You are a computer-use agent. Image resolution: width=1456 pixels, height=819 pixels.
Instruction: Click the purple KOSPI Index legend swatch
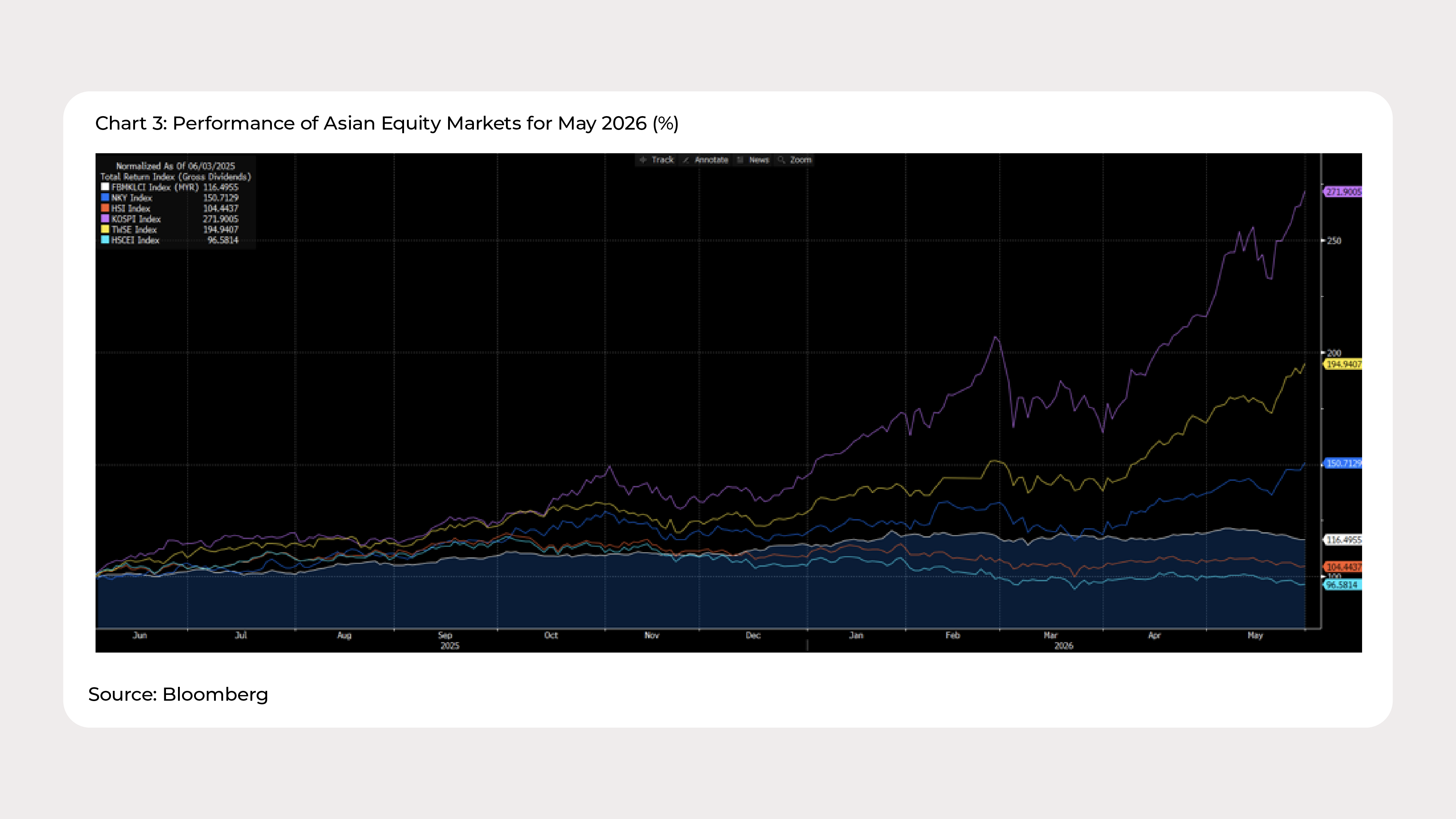pos(104,218)
